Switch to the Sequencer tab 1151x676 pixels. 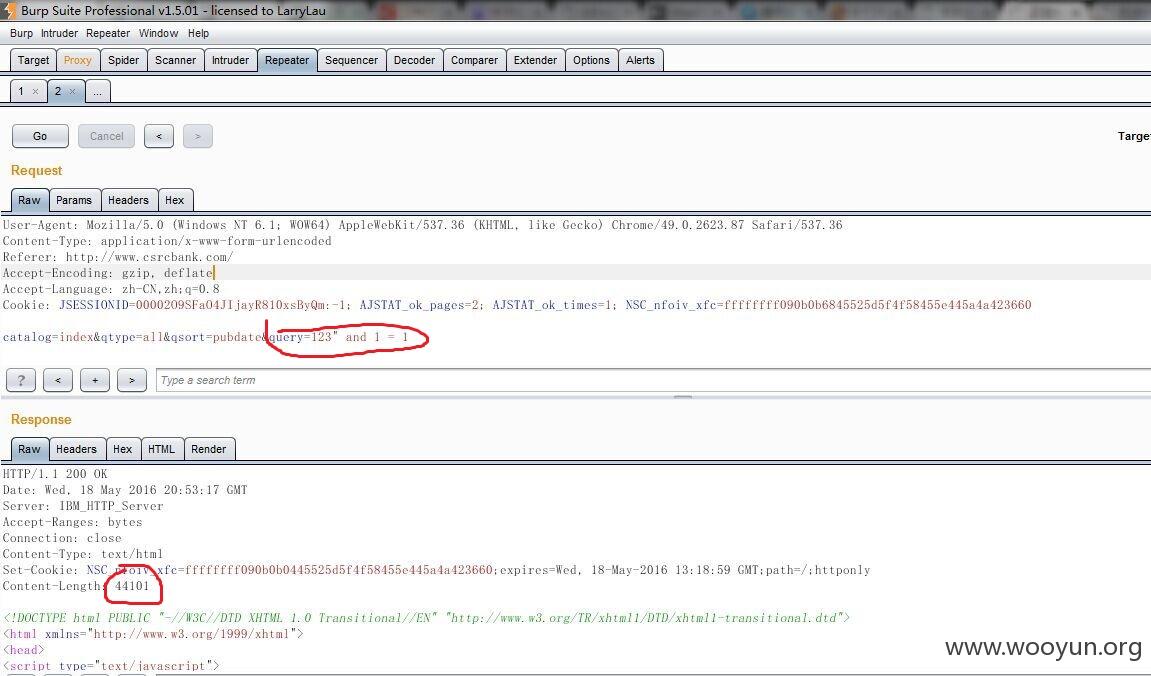pyautogui.click(x=352, y=60)
